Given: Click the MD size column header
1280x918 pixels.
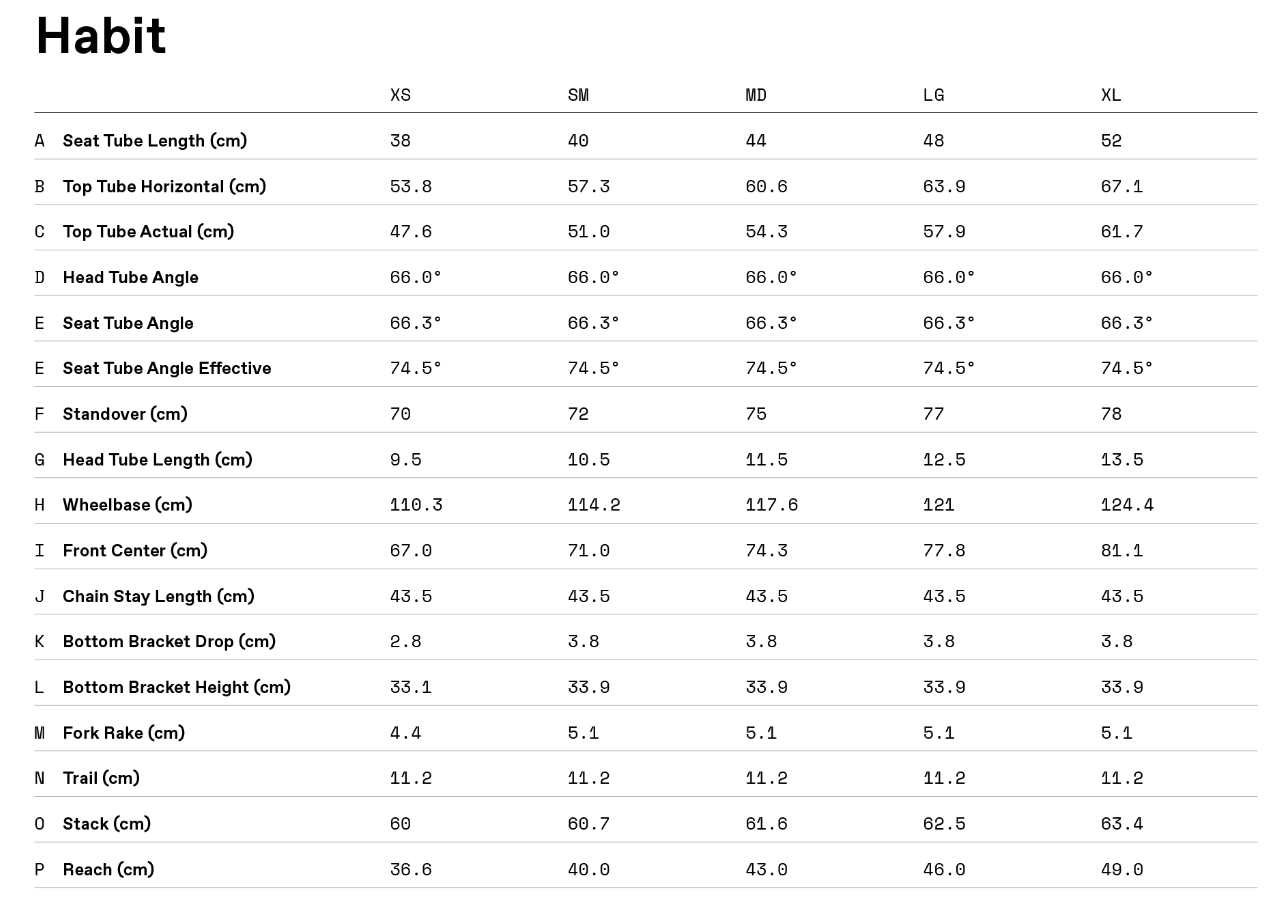Looking at the screenshot, I should click(x=756, y=95).
